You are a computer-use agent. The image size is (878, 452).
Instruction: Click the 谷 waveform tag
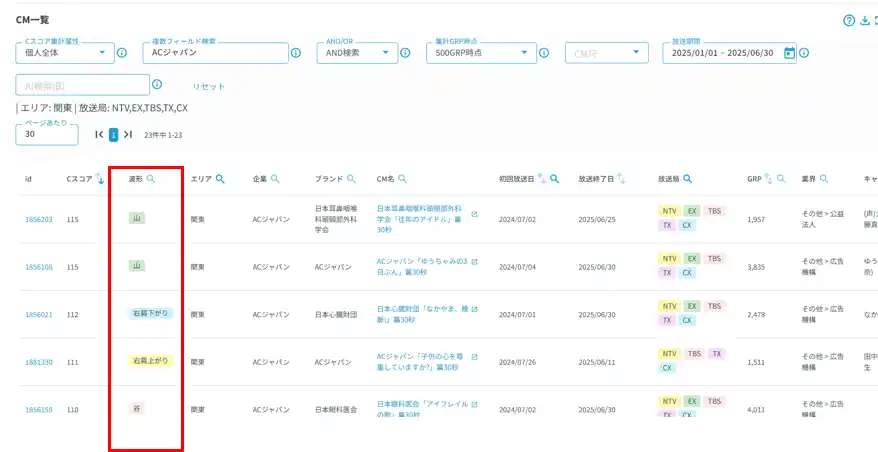pos(136,408)
